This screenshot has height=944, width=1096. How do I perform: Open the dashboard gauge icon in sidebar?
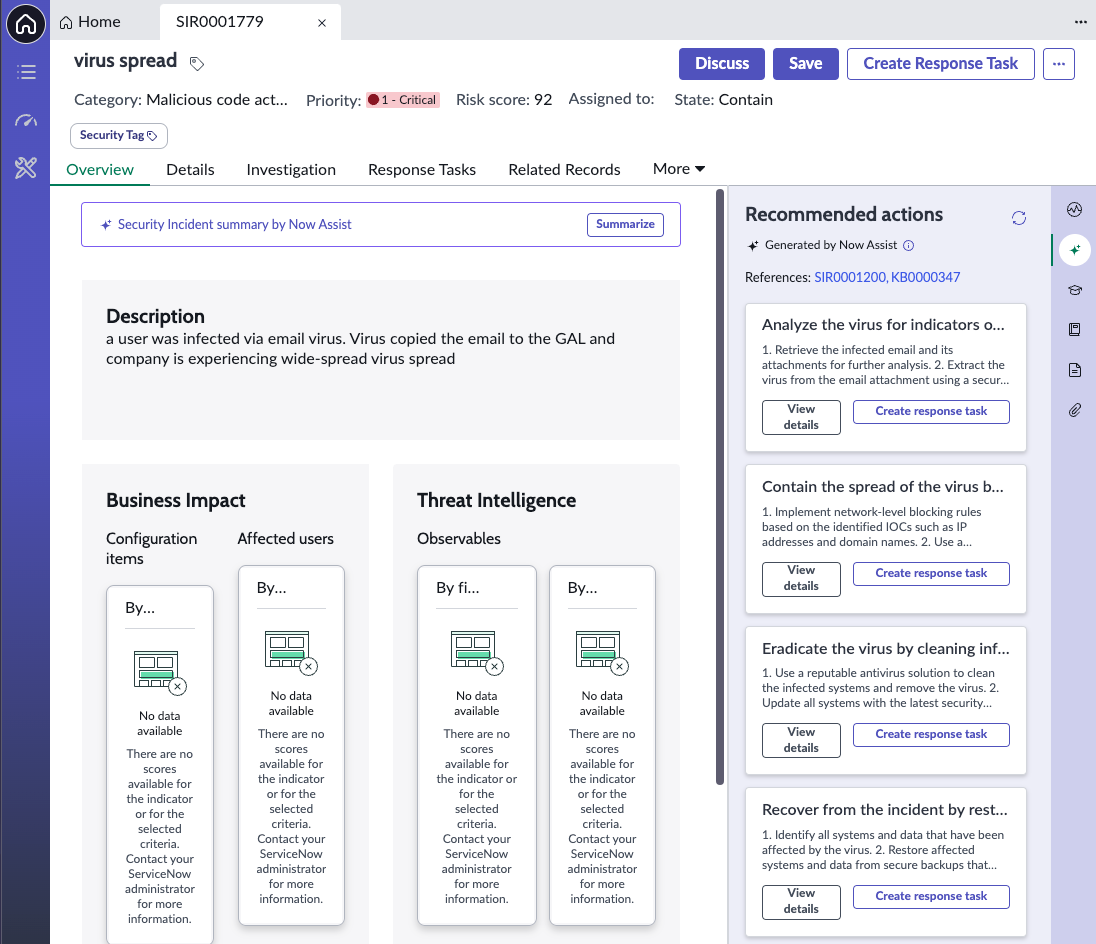click(26, 121)
